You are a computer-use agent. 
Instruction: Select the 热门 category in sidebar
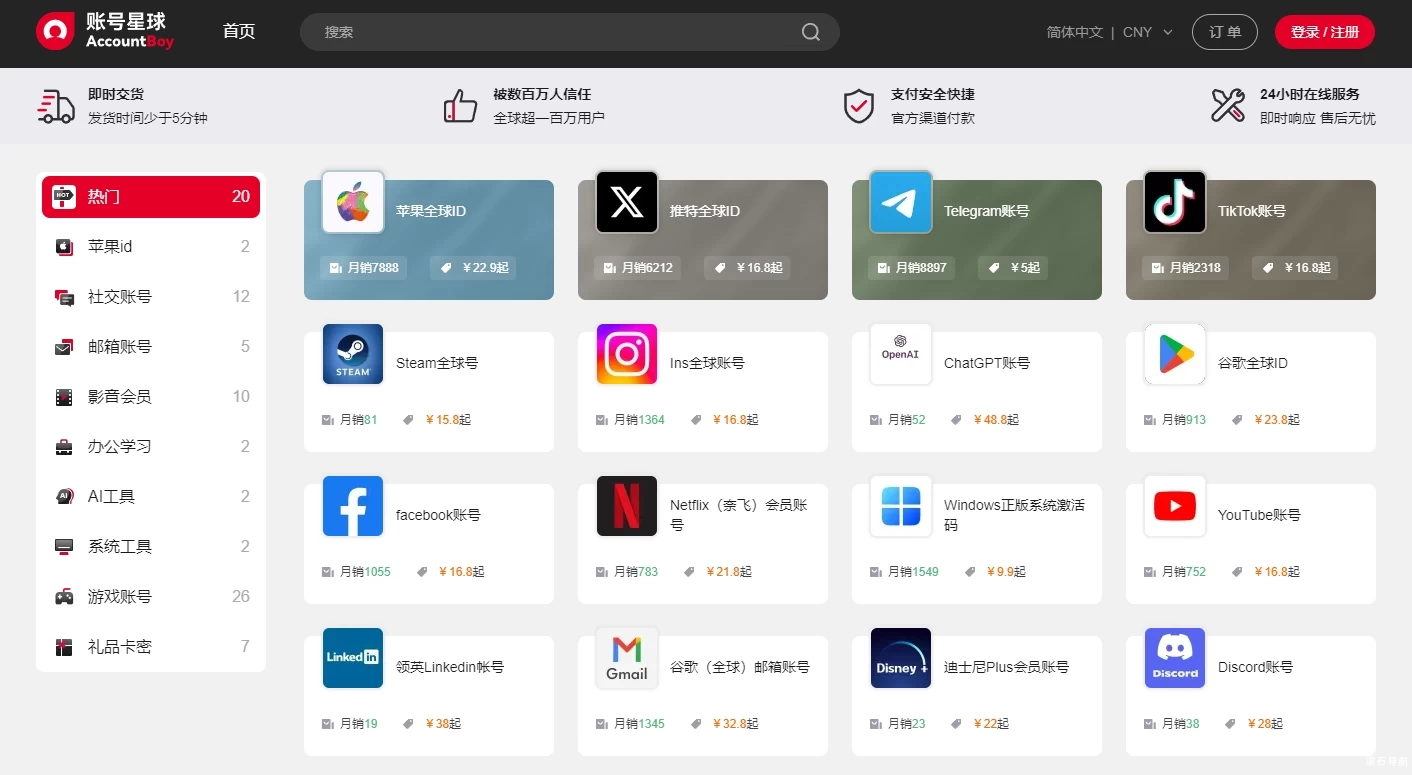point(151,197)
